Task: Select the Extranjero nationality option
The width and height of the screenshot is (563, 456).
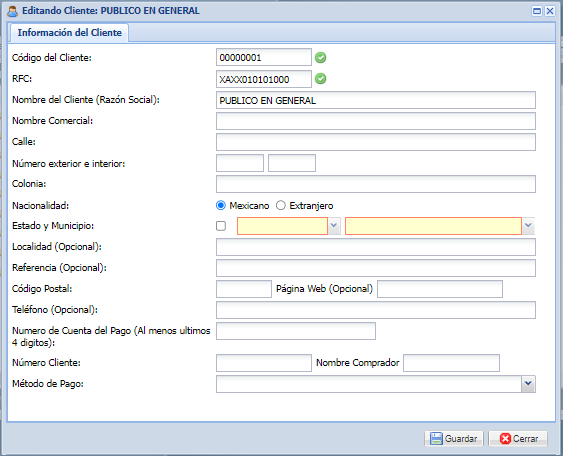Action: pos(280,205)
